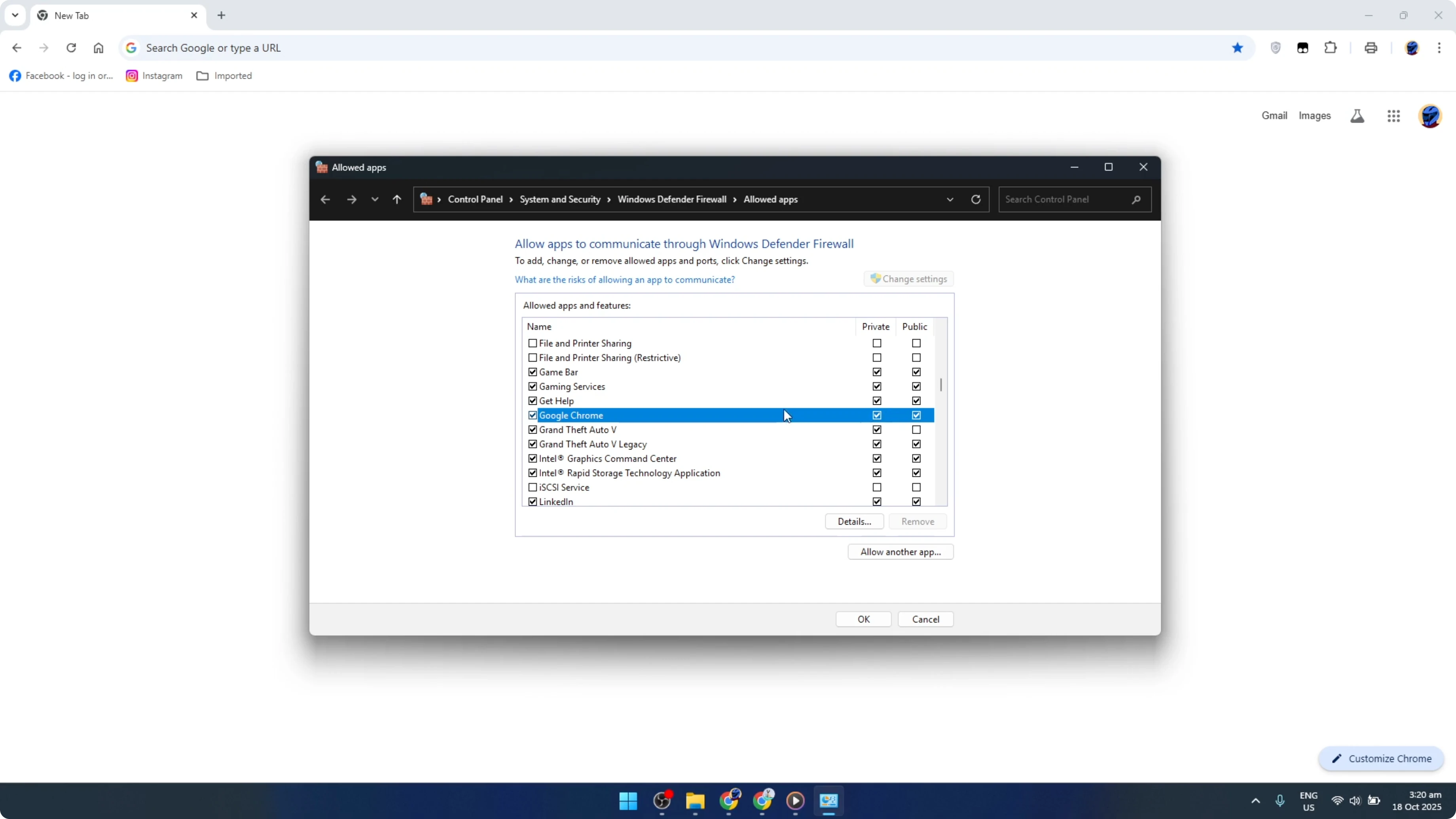Open Gmail link on New Tab page
1456x819 pixels.
pyautogui.click(x=1274, y=116)
